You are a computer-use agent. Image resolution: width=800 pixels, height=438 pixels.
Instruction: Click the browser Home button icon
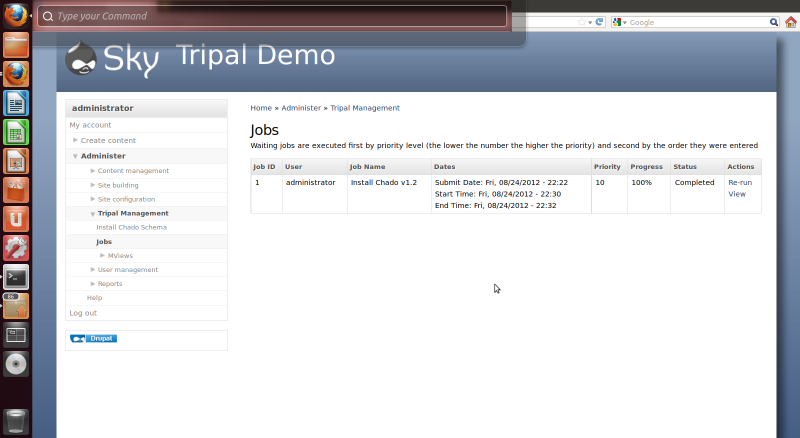[791, 22]
